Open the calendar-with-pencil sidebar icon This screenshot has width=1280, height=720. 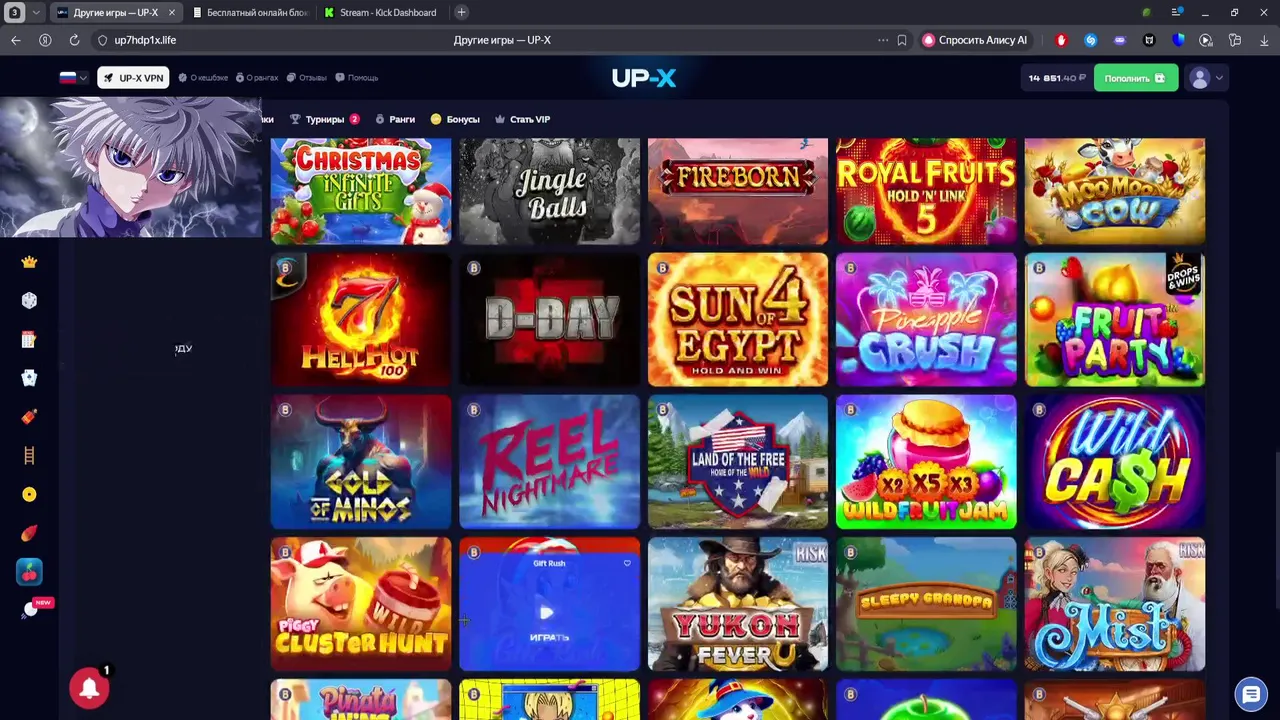[x=29, y=339]
